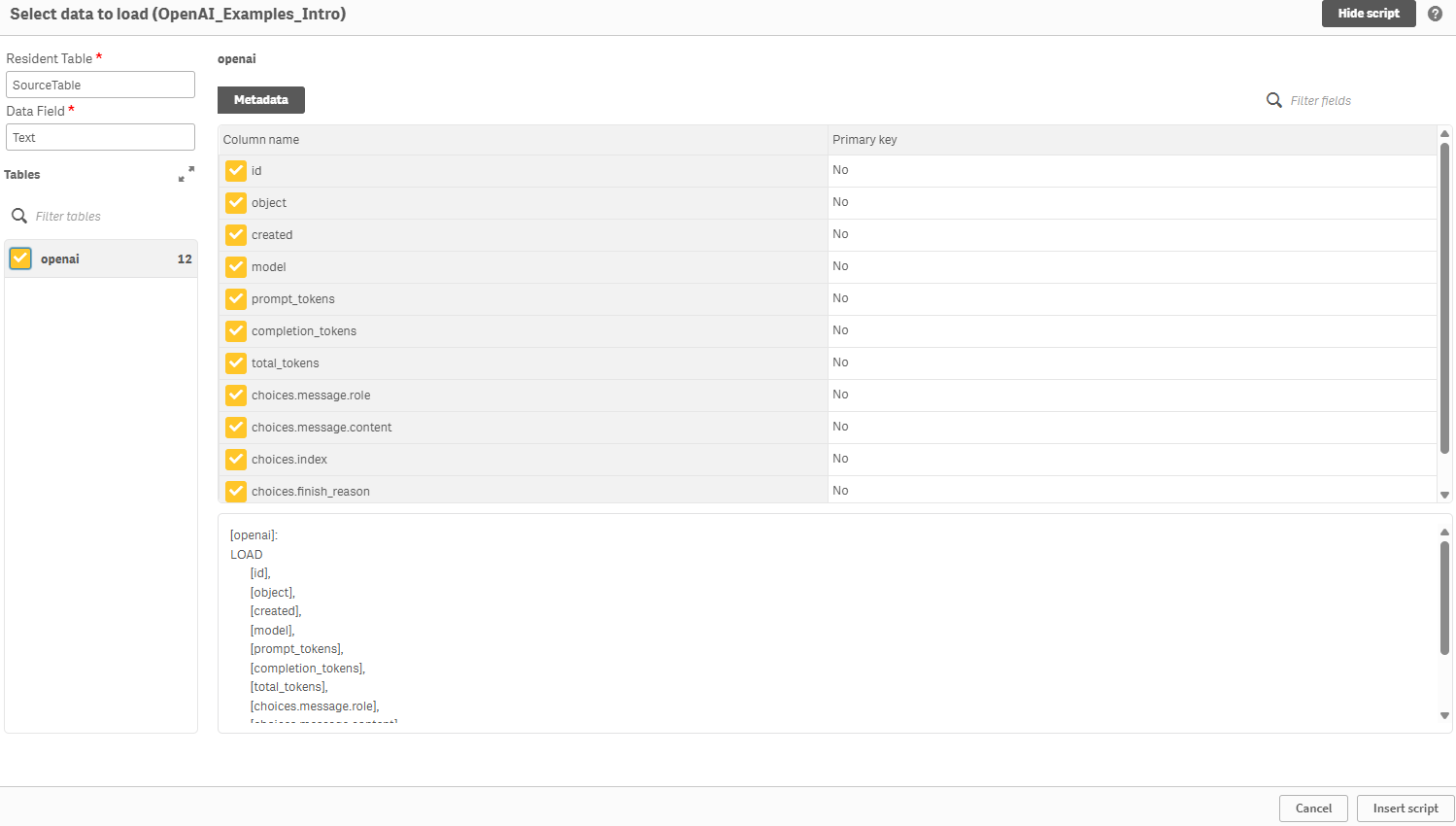
Task: Uncheck the total_tokens column checkbox
Action: 235,362
